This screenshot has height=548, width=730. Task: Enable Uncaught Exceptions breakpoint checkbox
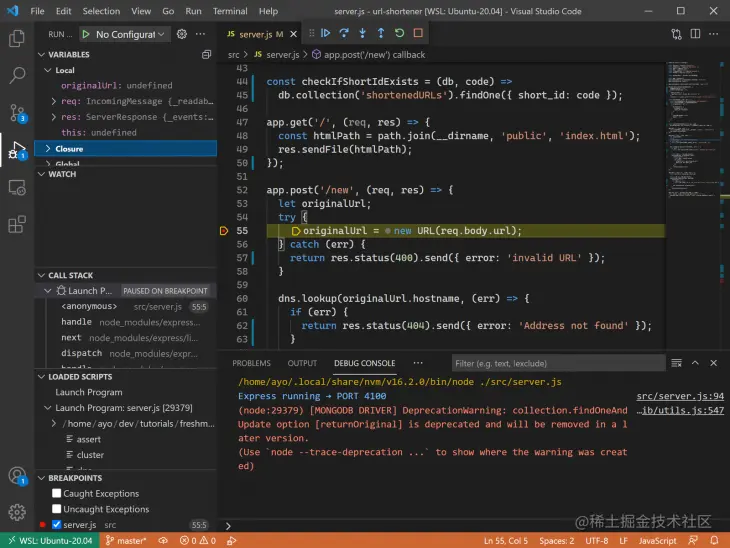pyautogui.click(x=56, y=509)
